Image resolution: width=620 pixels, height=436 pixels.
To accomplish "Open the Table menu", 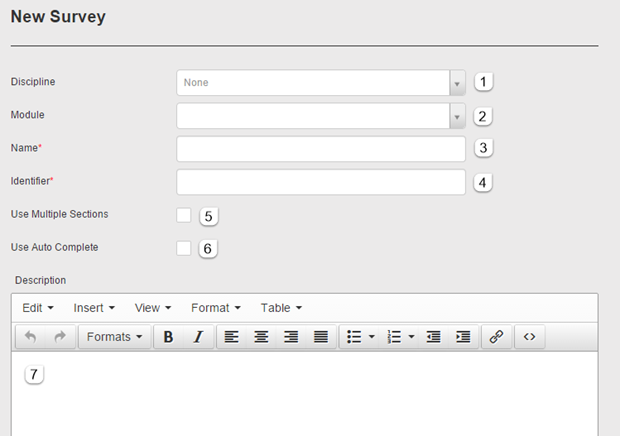I will 281,308.
